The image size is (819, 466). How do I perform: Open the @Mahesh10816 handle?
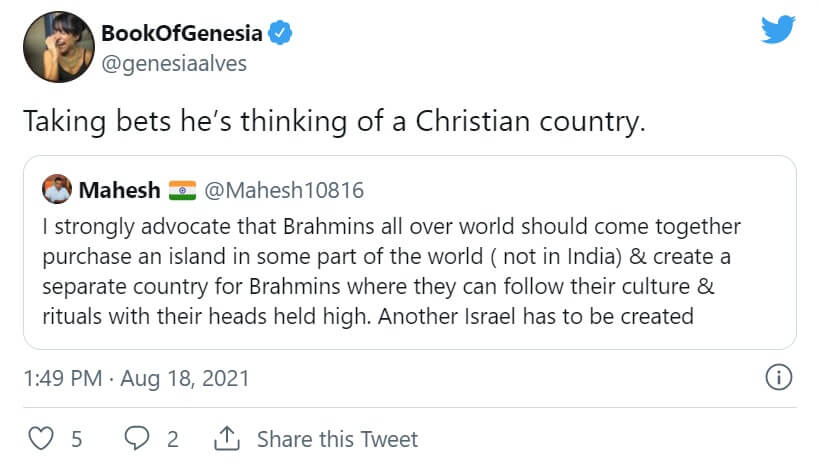point(284,189)
